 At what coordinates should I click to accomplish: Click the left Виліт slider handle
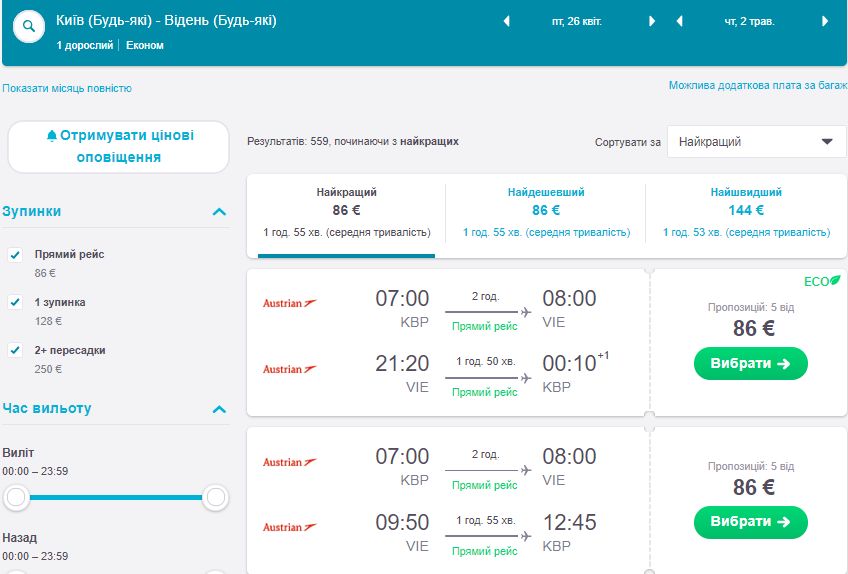click(x=15, y=497)
